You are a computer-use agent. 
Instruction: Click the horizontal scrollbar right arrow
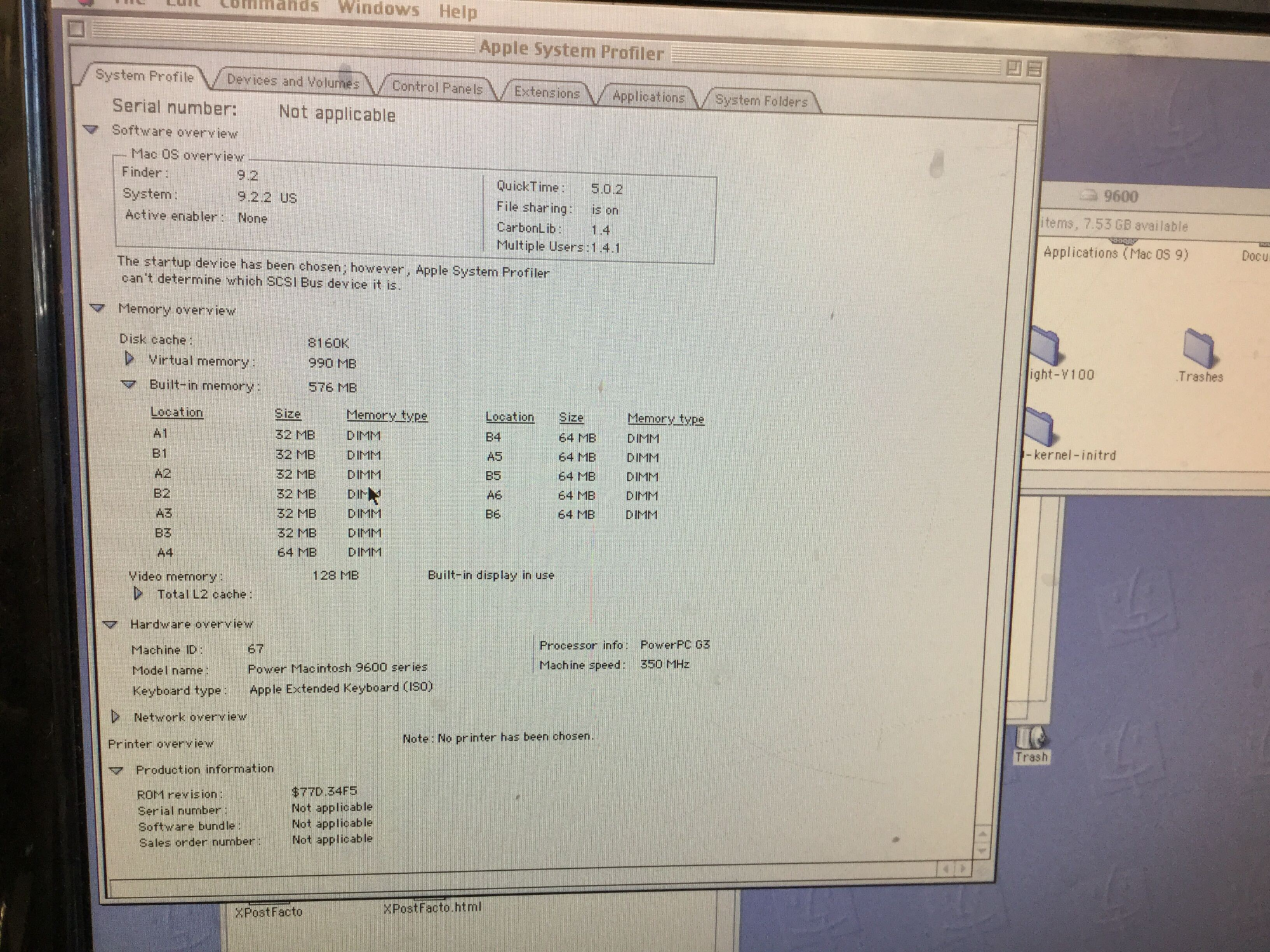click(x=963, y=868)
